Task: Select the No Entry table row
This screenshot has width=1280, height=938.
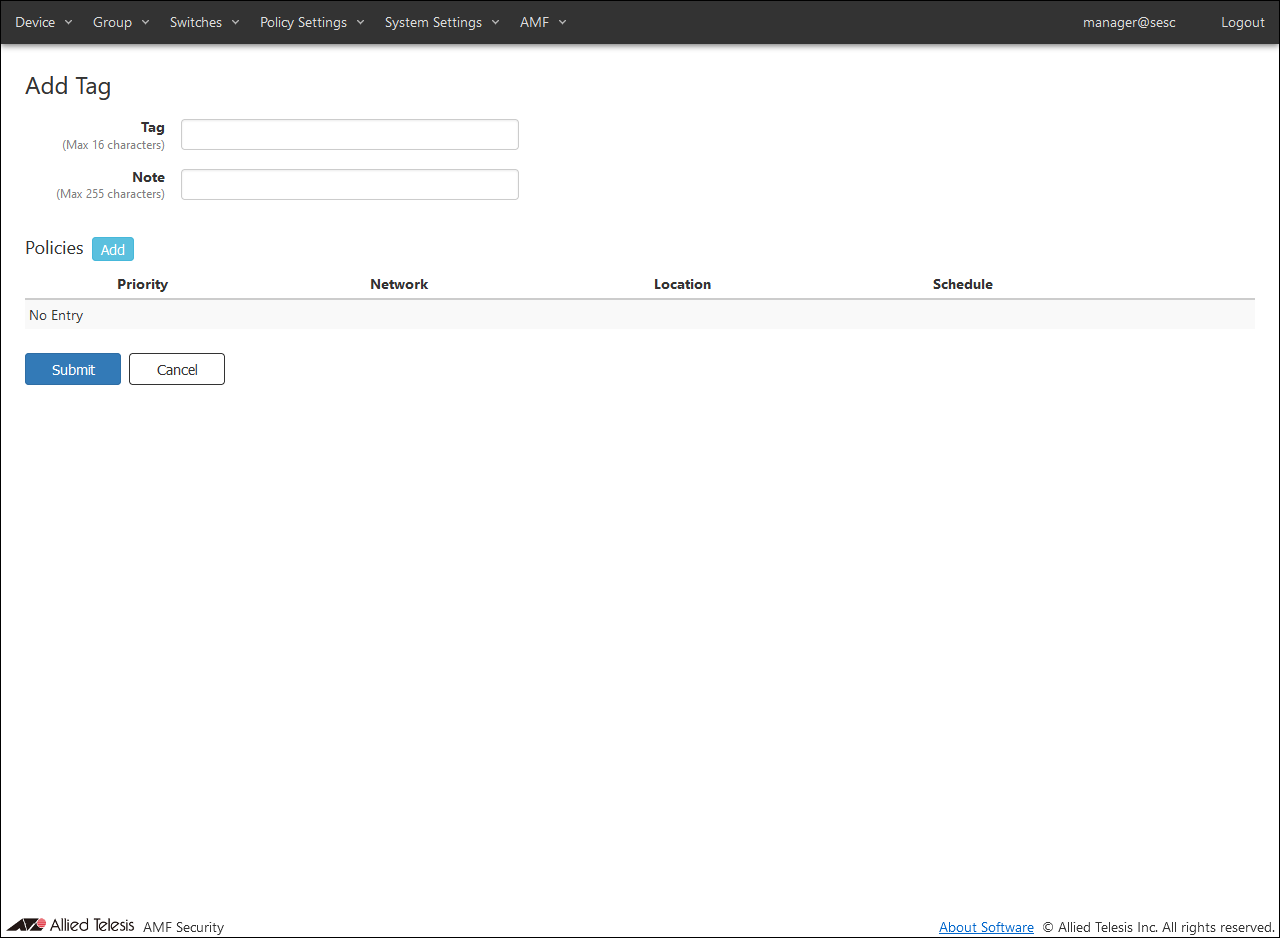Action: tap(639, 315)
